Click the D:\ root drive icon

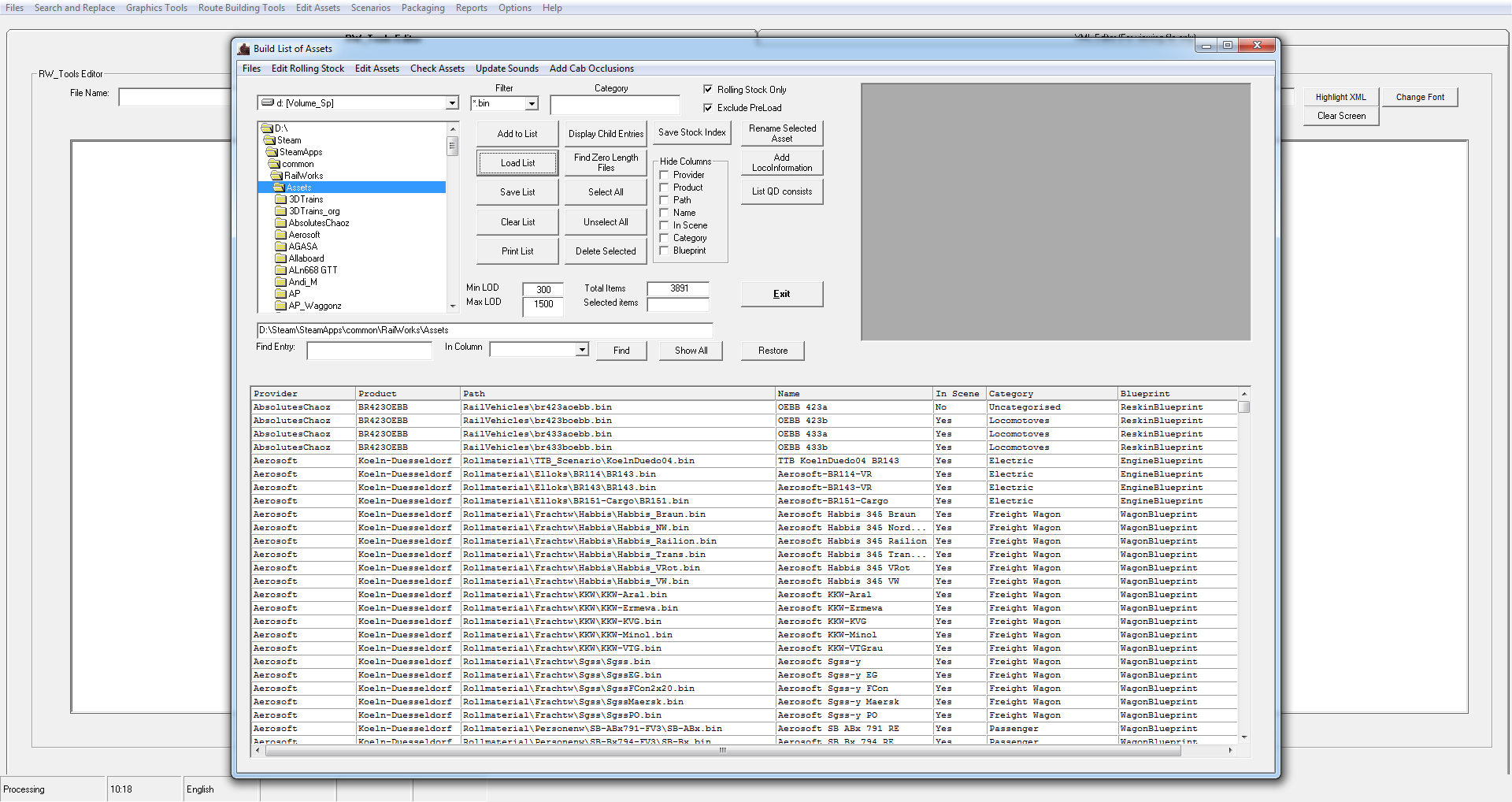point(267,128)
